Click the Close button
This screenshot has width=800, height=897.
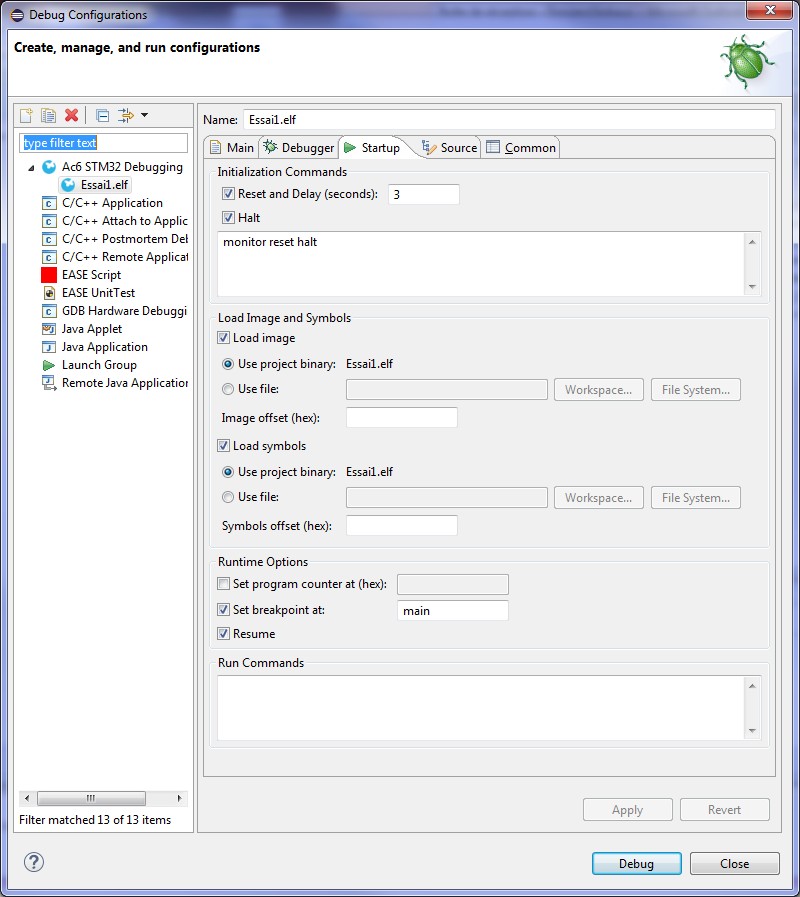coord(734,864)
